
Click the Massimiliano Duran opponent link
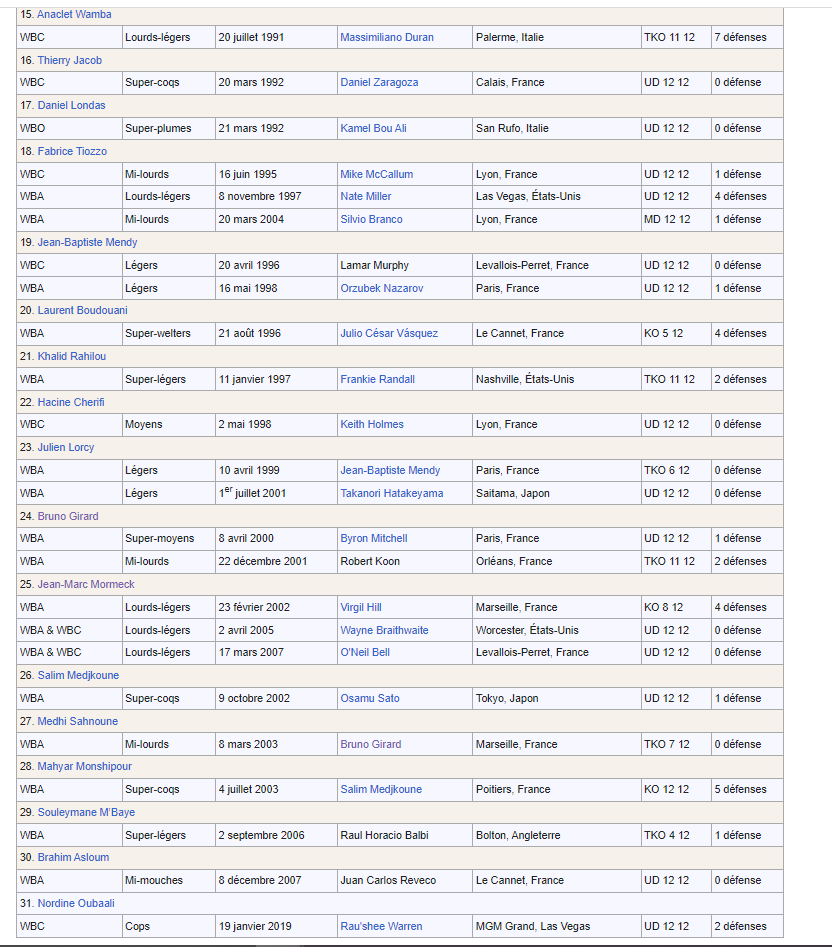[386, 38]
